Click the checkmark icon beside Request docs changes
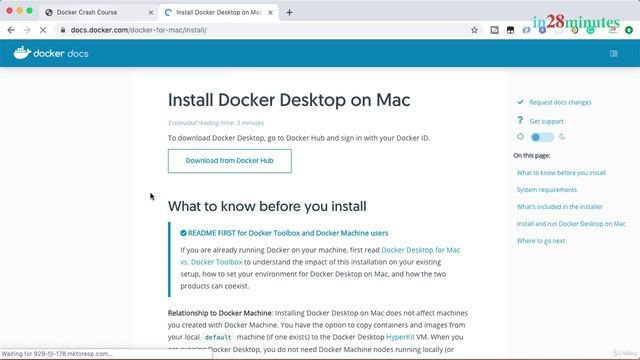The width and height of the screenshot is (640, 360). (520, 102)
